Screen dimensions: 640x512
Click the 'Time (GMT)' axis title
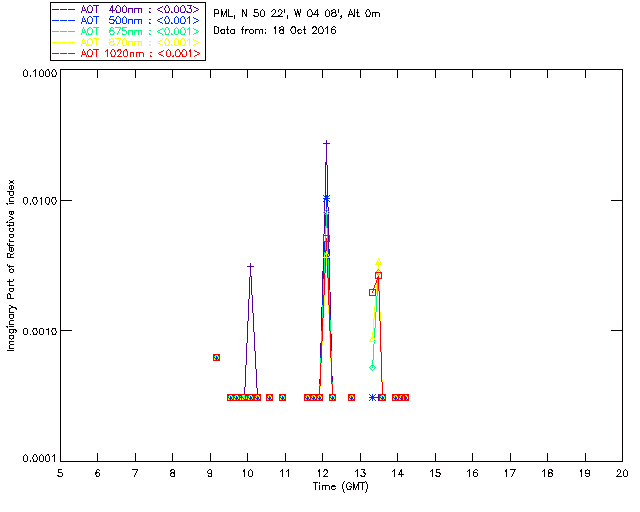340,487
